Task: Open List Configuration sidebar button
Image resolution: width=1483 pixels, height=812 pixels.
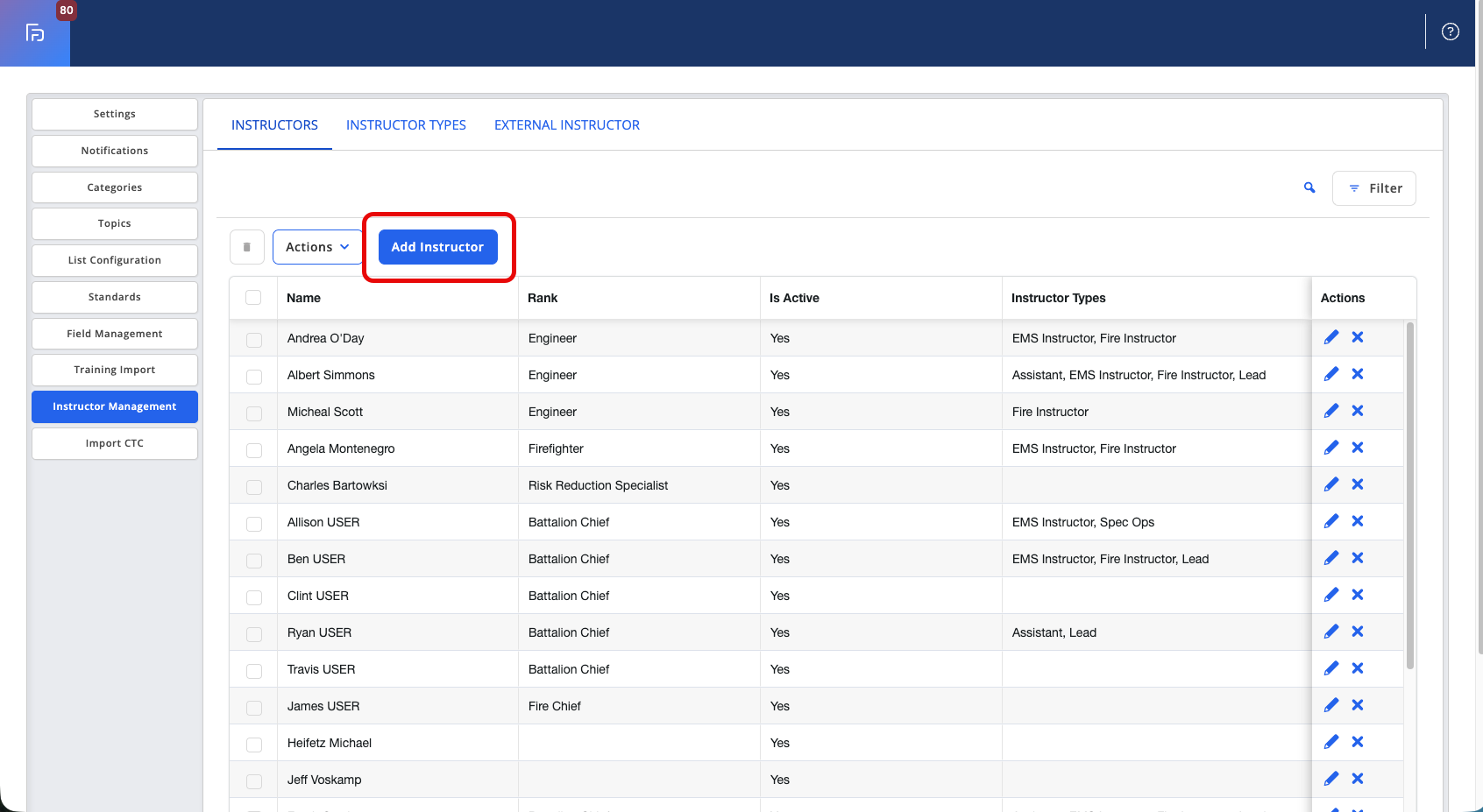Action: (x=115, y=260)
